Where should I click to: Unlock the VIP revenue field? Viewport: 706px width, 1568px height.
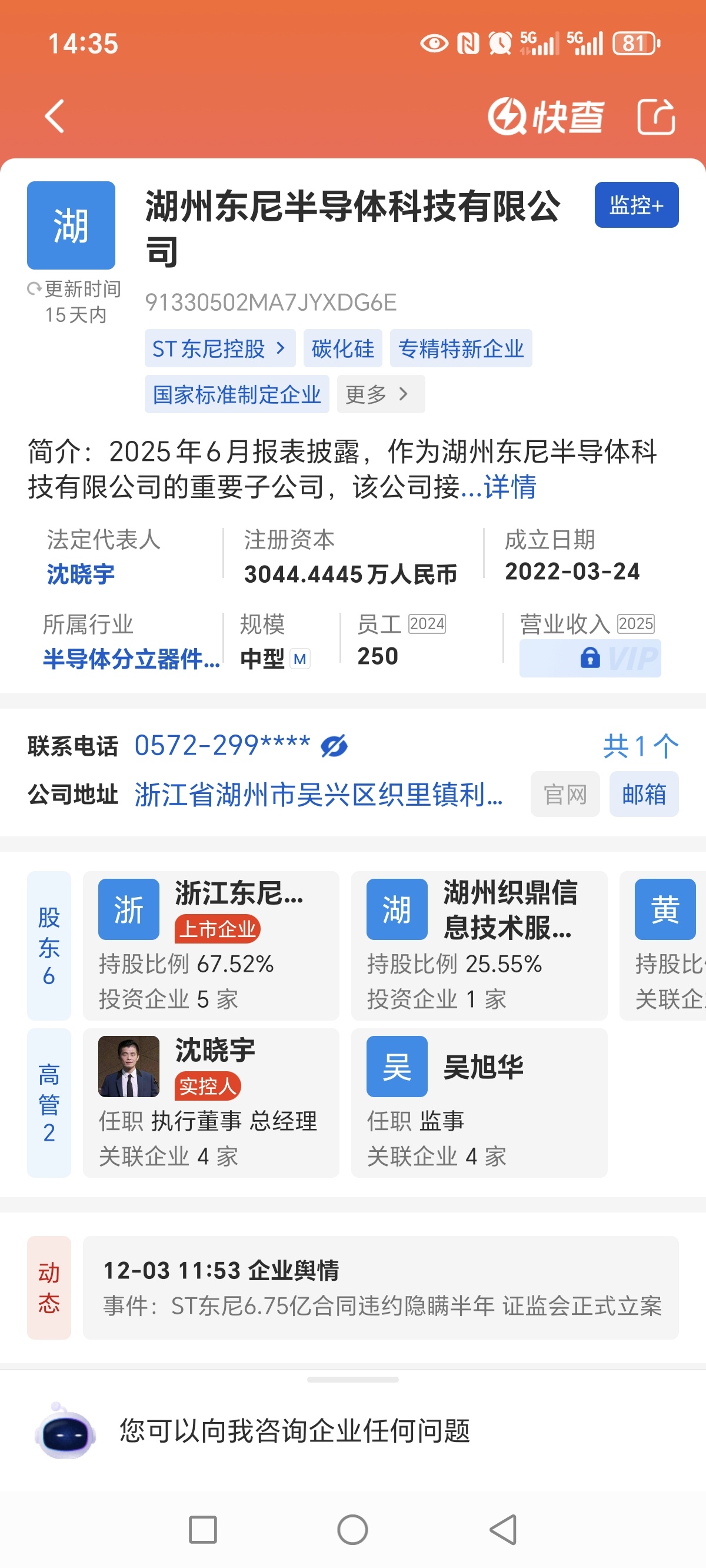click(590, 658)
